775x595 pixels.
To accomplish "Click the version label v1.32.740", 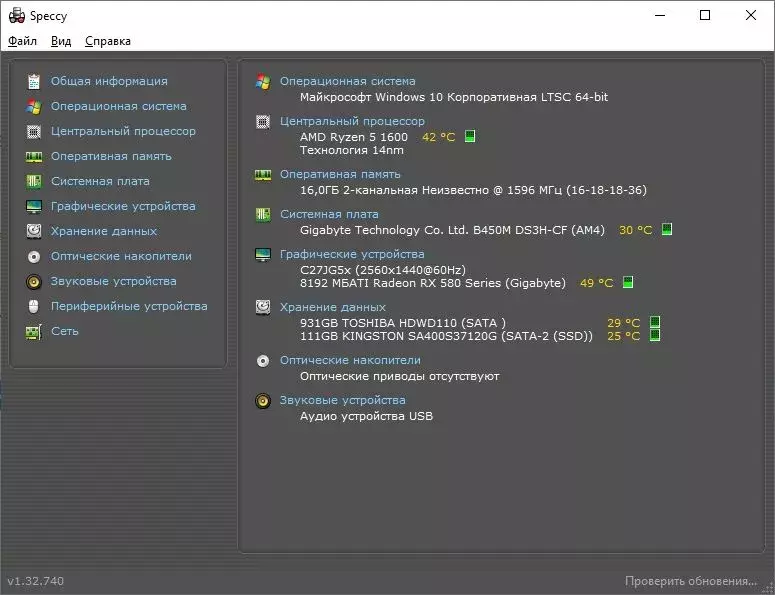I will (x=36, y=581).
